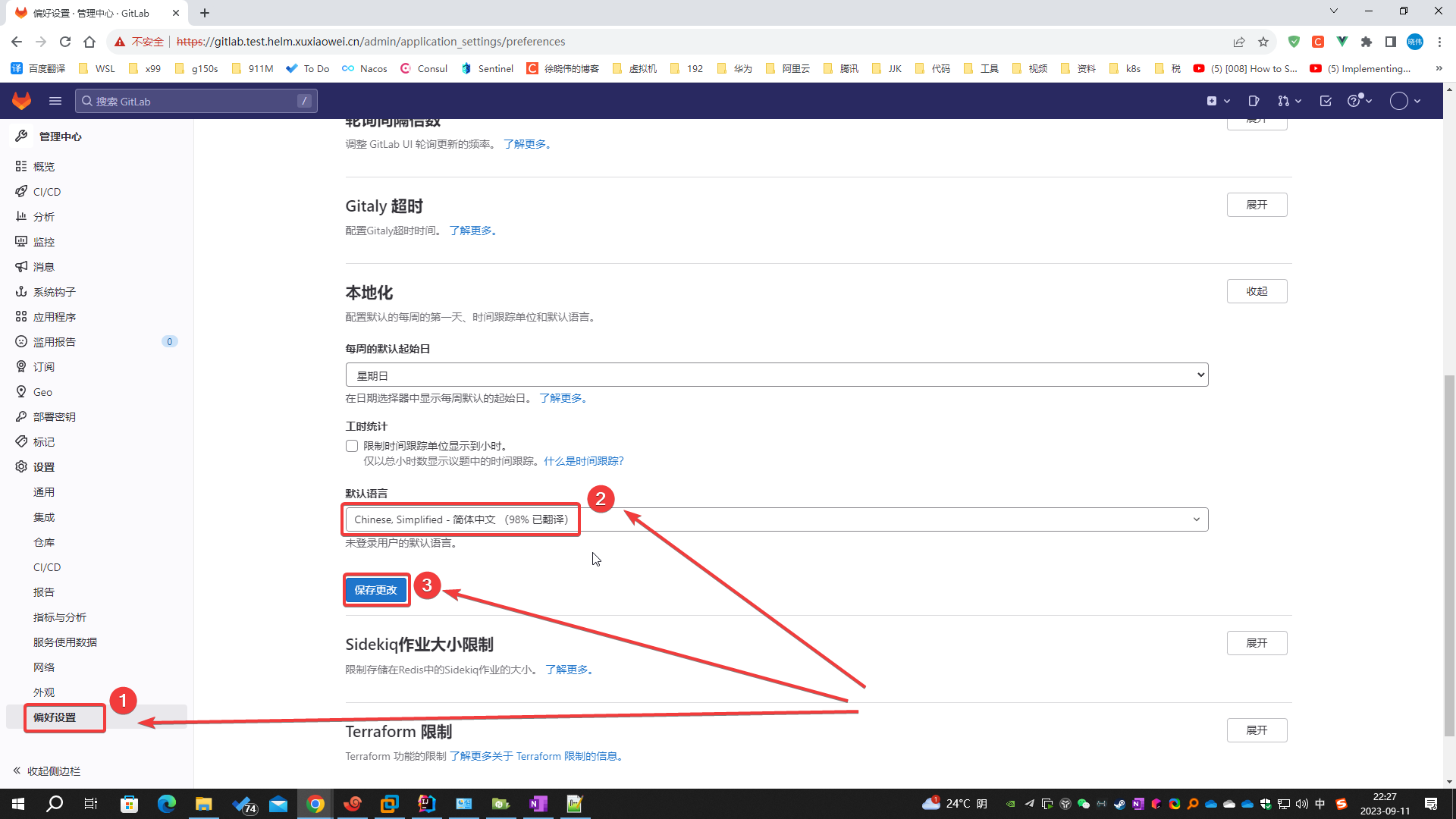Enable limit time tracking units to hours
Image resolution: width=1456 pixels, height=819 pixels.
(352, 446)
